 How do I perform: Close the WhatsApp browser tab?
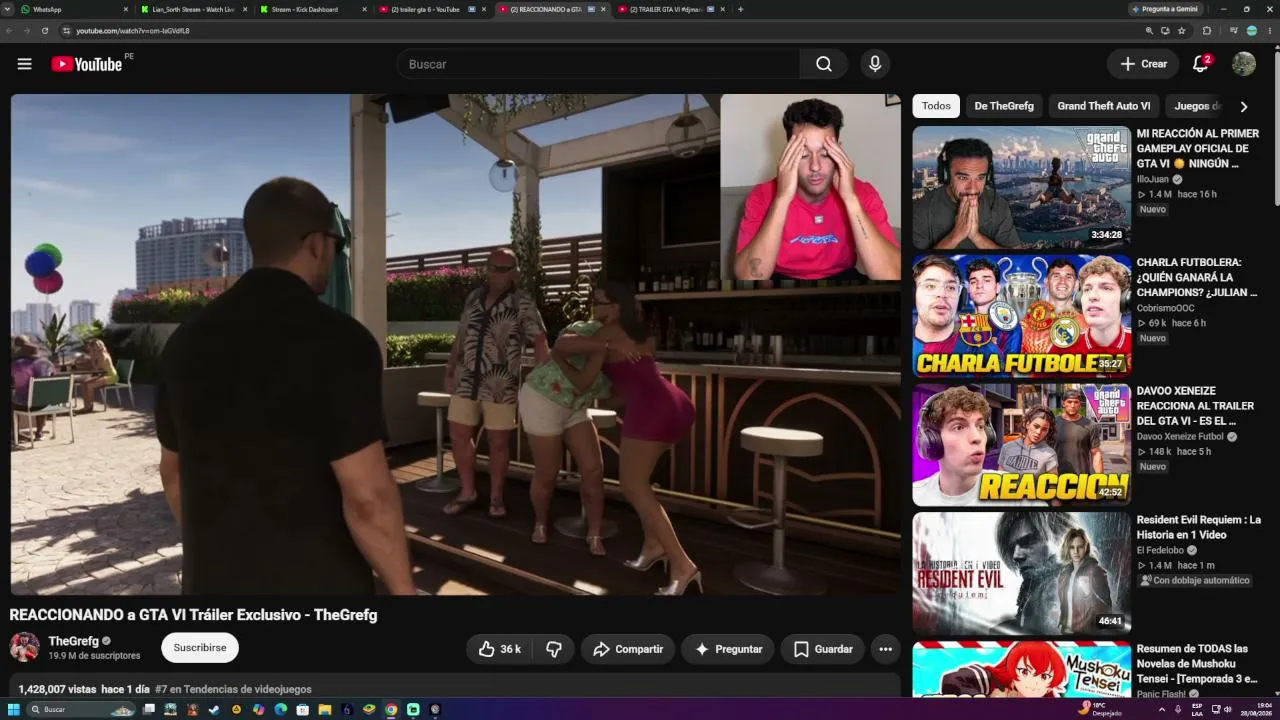pos(125,9)
